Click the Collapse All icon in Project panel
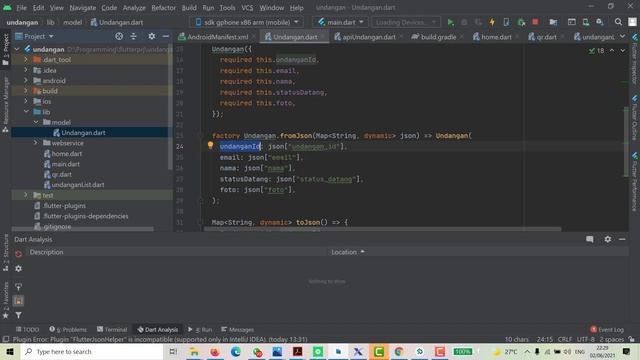640x360 pixels. pyautogui.click(x=133, y=36)
